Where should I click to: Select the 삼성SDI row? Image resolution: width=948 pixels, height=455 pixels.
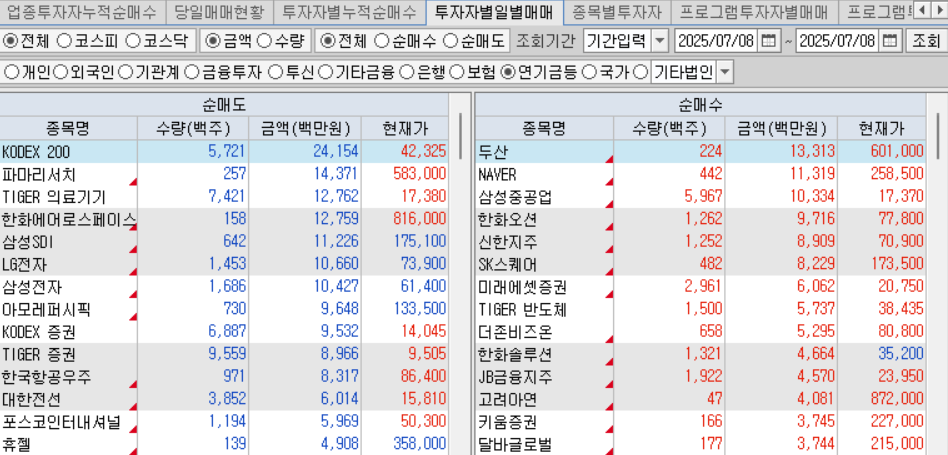click(224, 242)
